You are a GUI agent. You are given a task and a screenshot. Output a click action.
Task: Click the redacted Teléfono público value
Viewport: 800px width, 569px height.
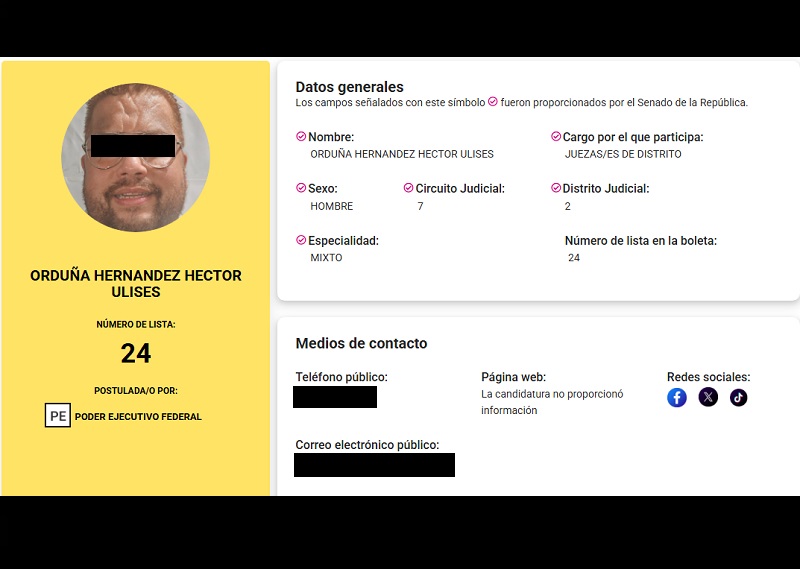[335, 397]
